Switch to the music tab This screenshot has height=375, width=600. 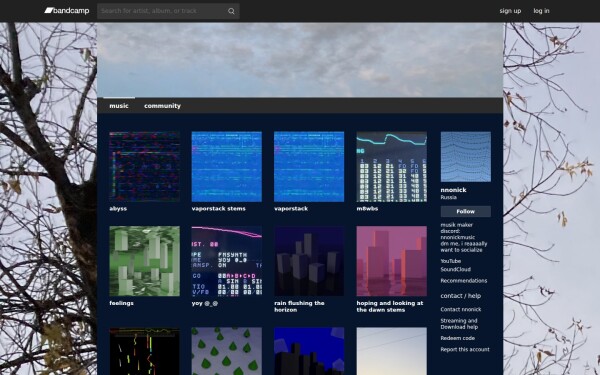click(119, 106)
